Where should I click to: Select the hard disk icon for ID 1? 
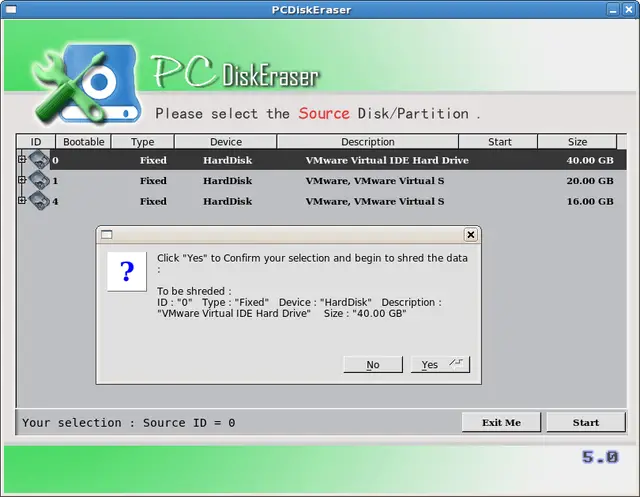[39, 180]
